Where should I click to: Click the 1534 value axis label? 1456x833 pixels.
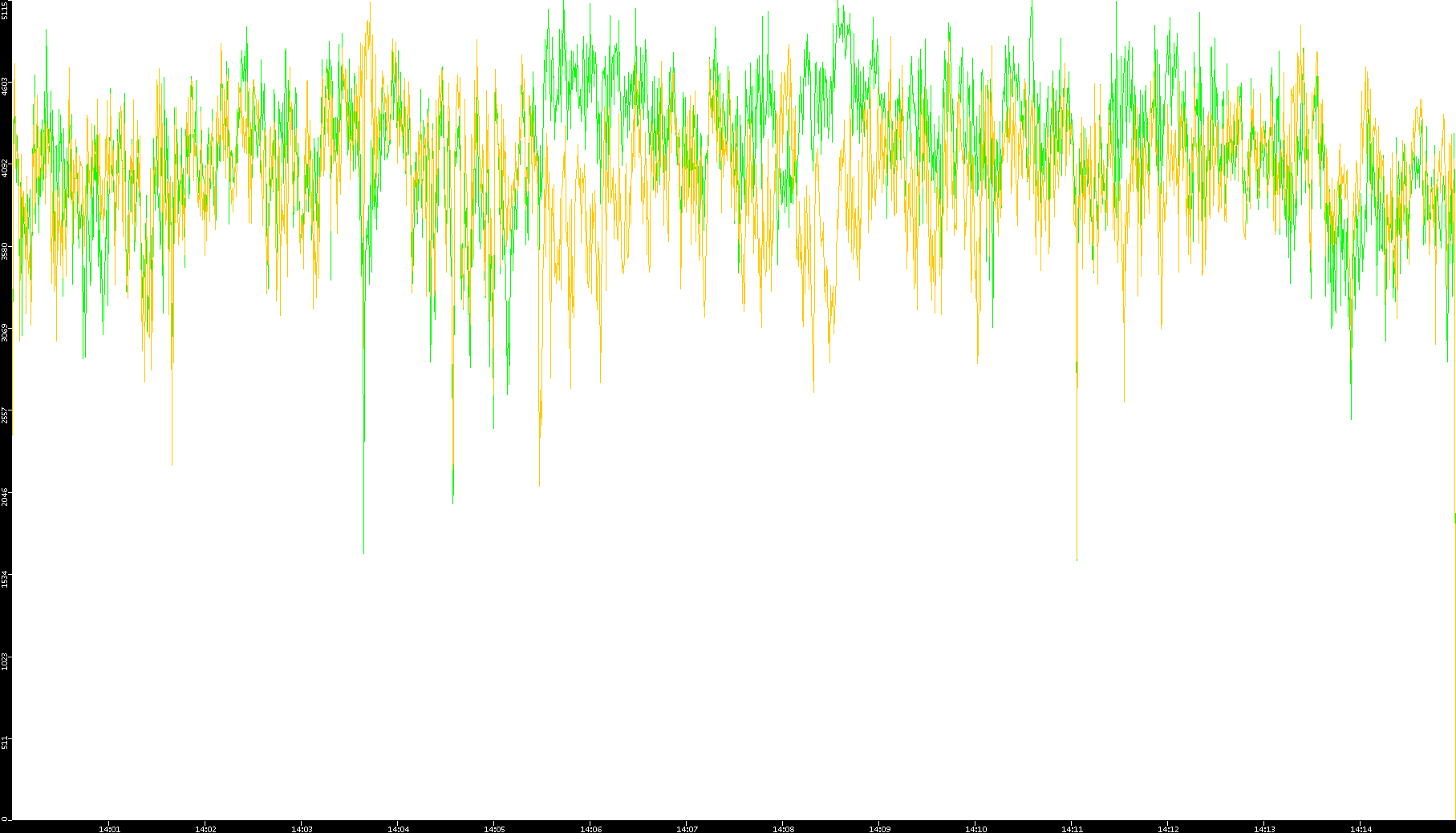click(x=6, y=578)
